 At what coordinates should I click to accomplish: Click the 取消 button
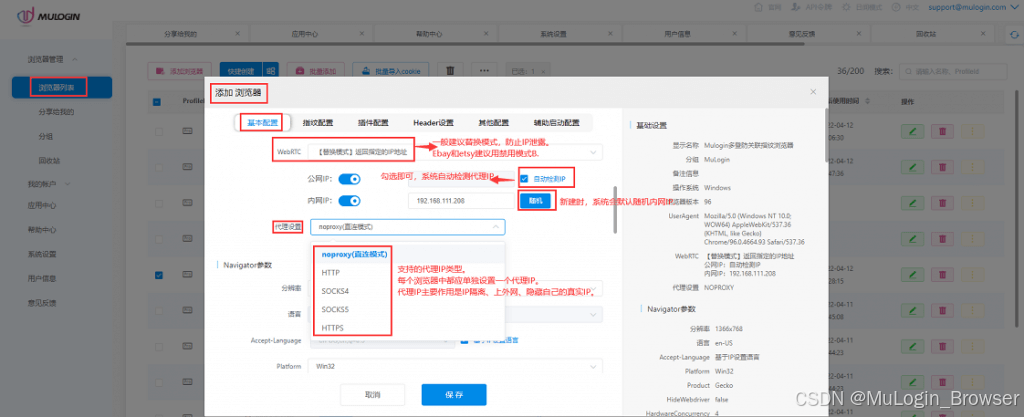point(372,395)
